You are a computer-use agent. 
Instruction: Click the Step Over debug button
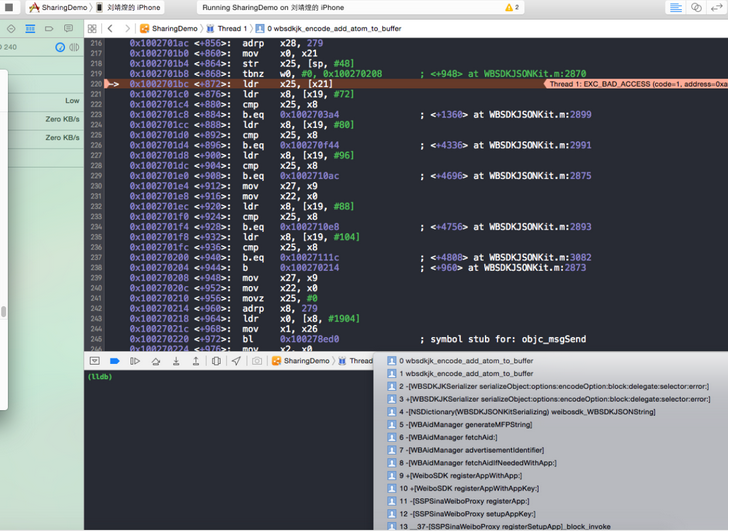click(156, 361)
